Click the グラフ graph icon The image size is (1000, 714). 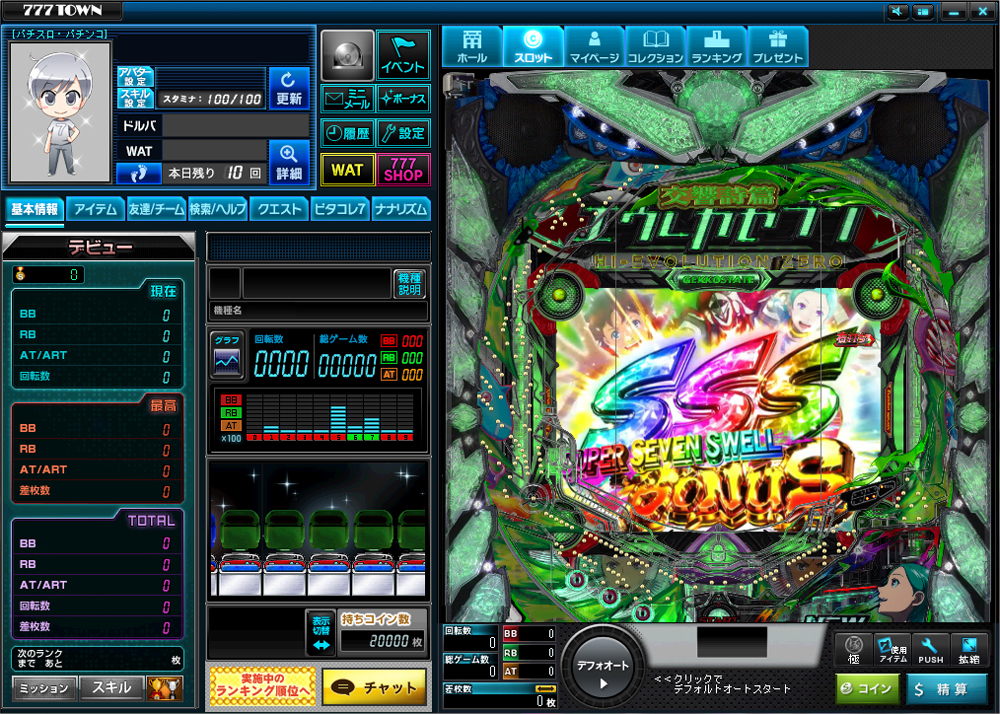[x=227, y=354]
